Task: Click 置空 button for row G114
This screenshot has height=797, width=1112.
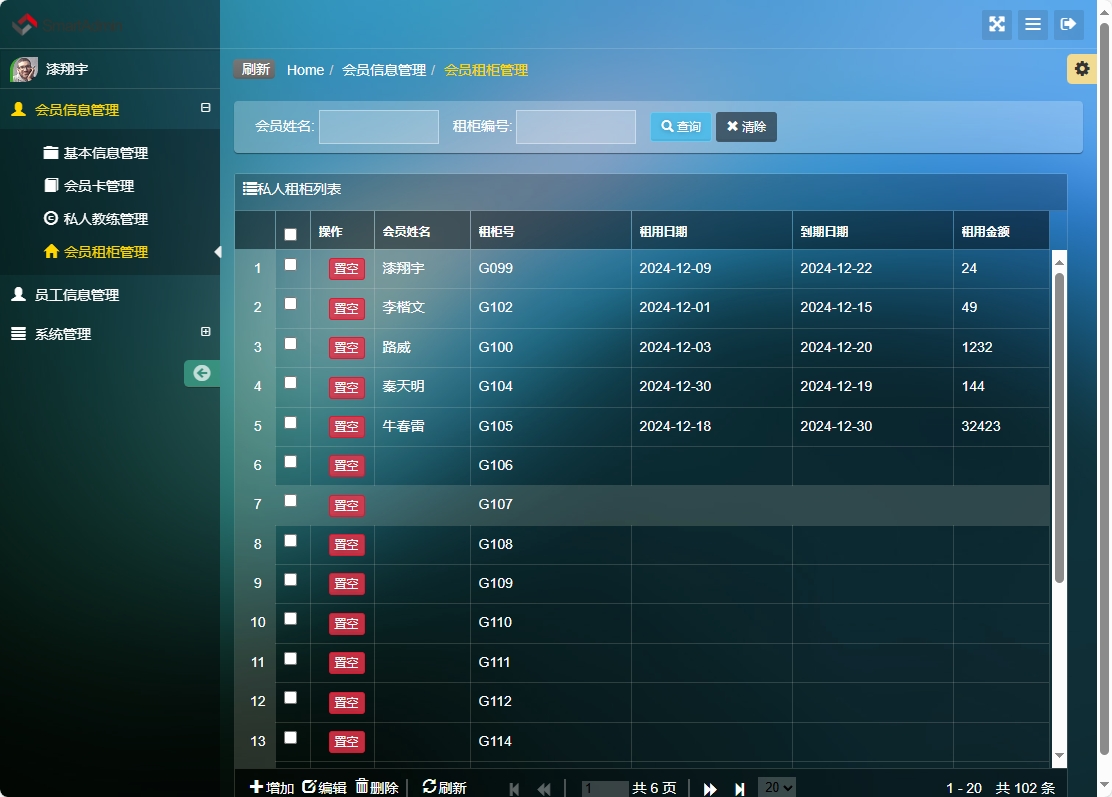Action: pyautogui.click(x=347, y=741)
